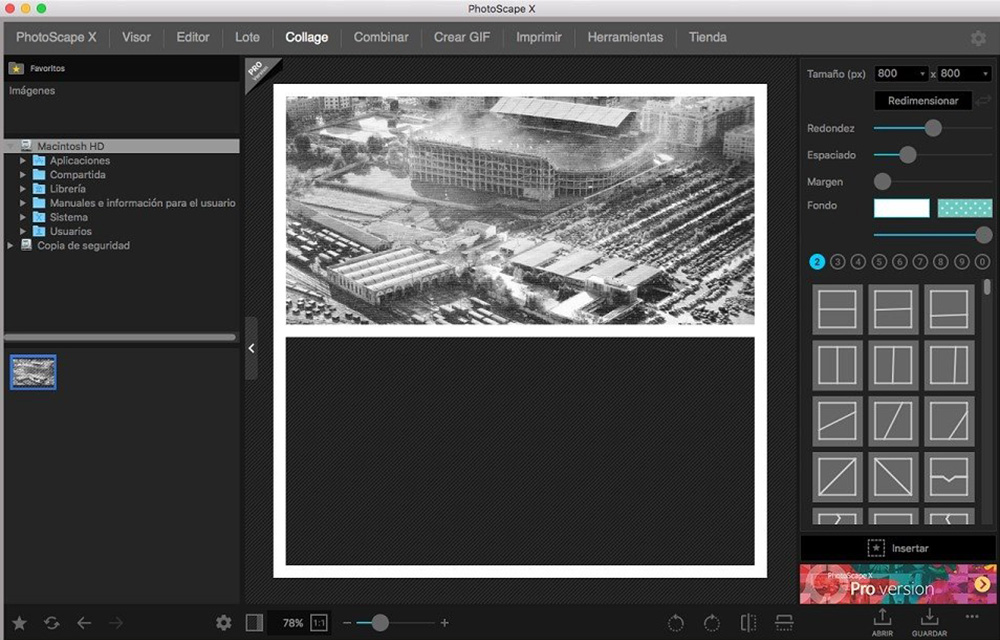Screen dimensions: 1000x640
Task: Open the Crear GIF tab
Action: click(x=461, y=37)
